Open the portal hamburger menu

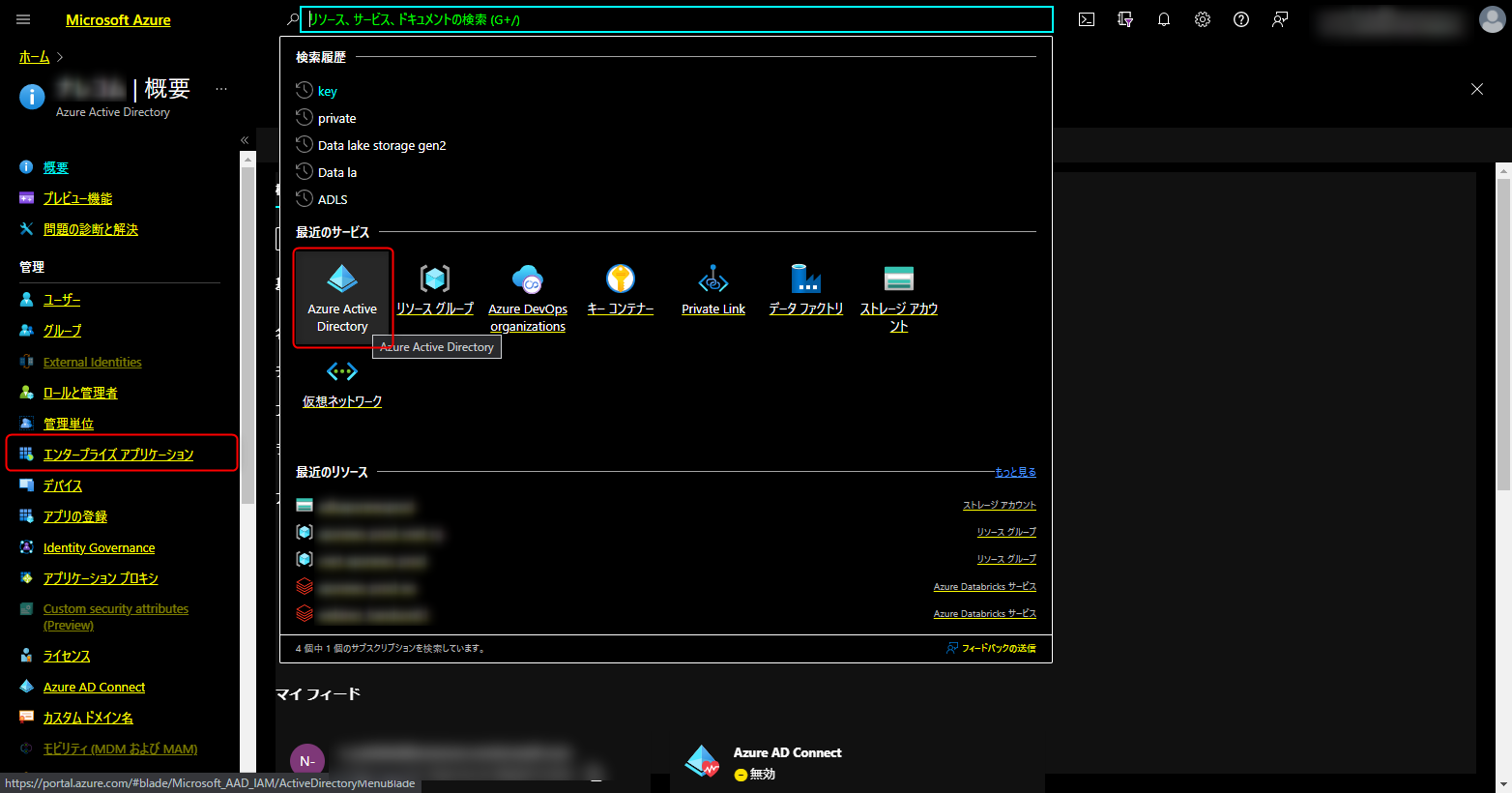[x=23, y=19]
